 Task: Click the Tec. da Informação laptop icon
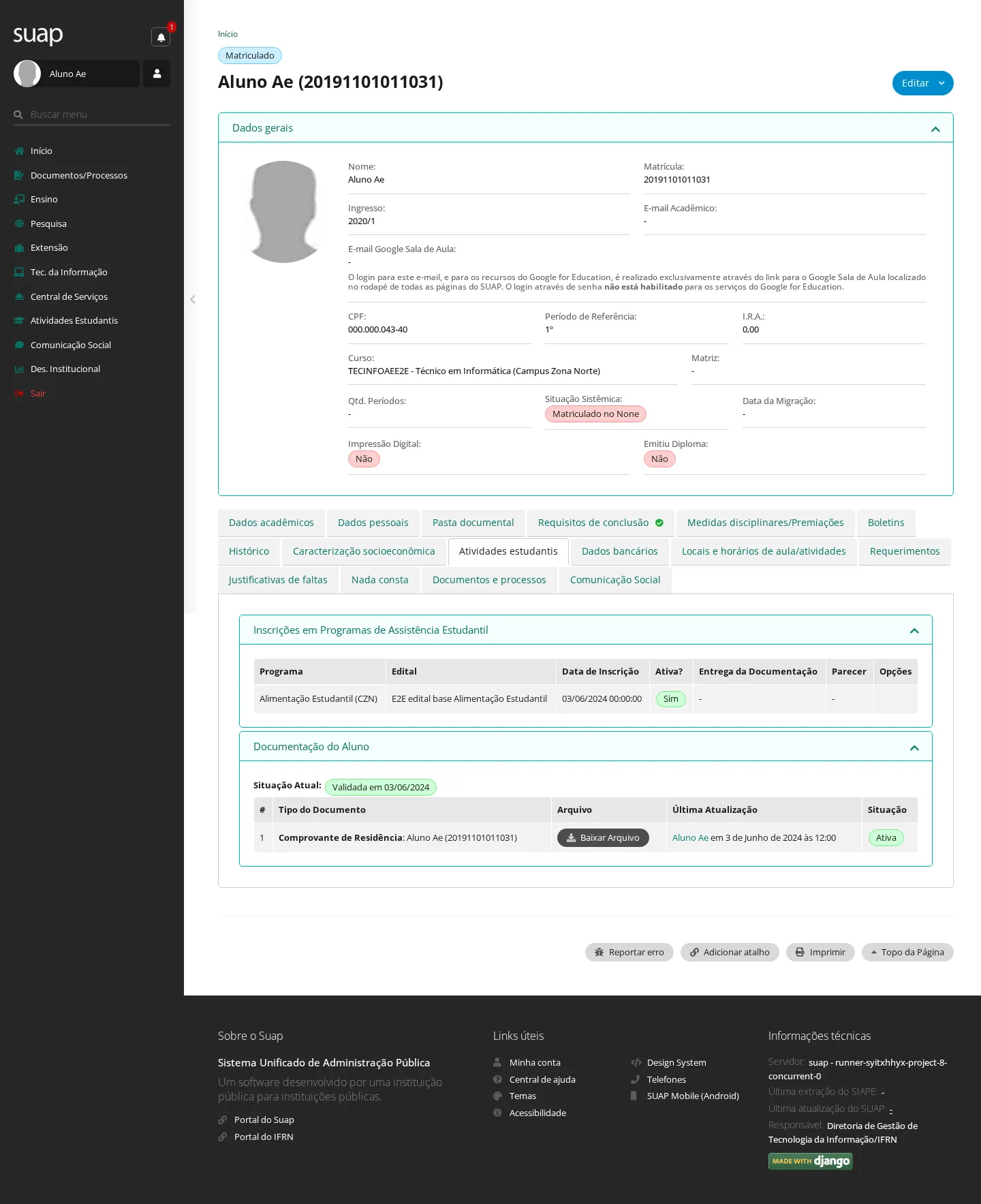point(19,273)
